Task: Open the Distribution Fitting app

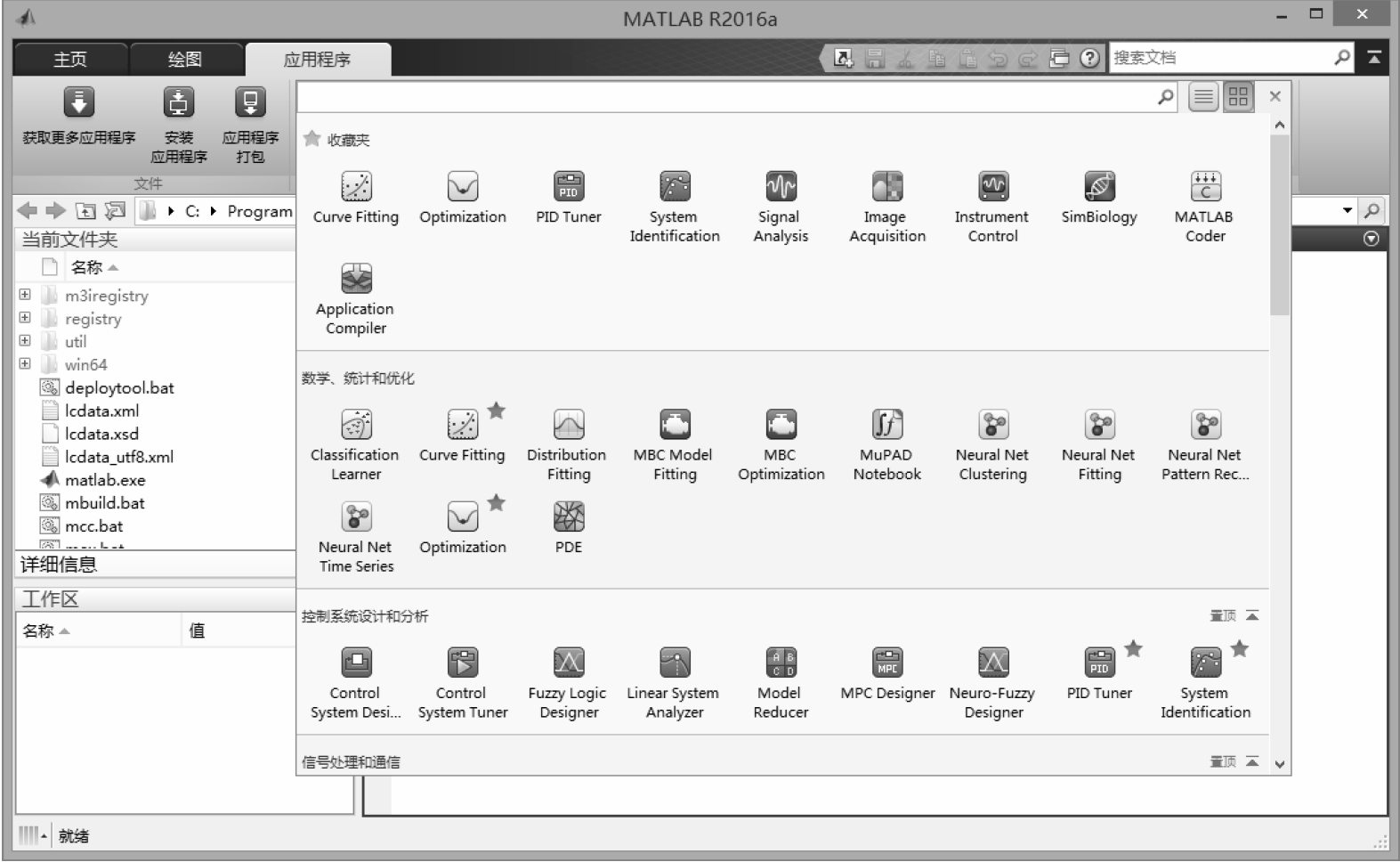Action: coord(569,445)
